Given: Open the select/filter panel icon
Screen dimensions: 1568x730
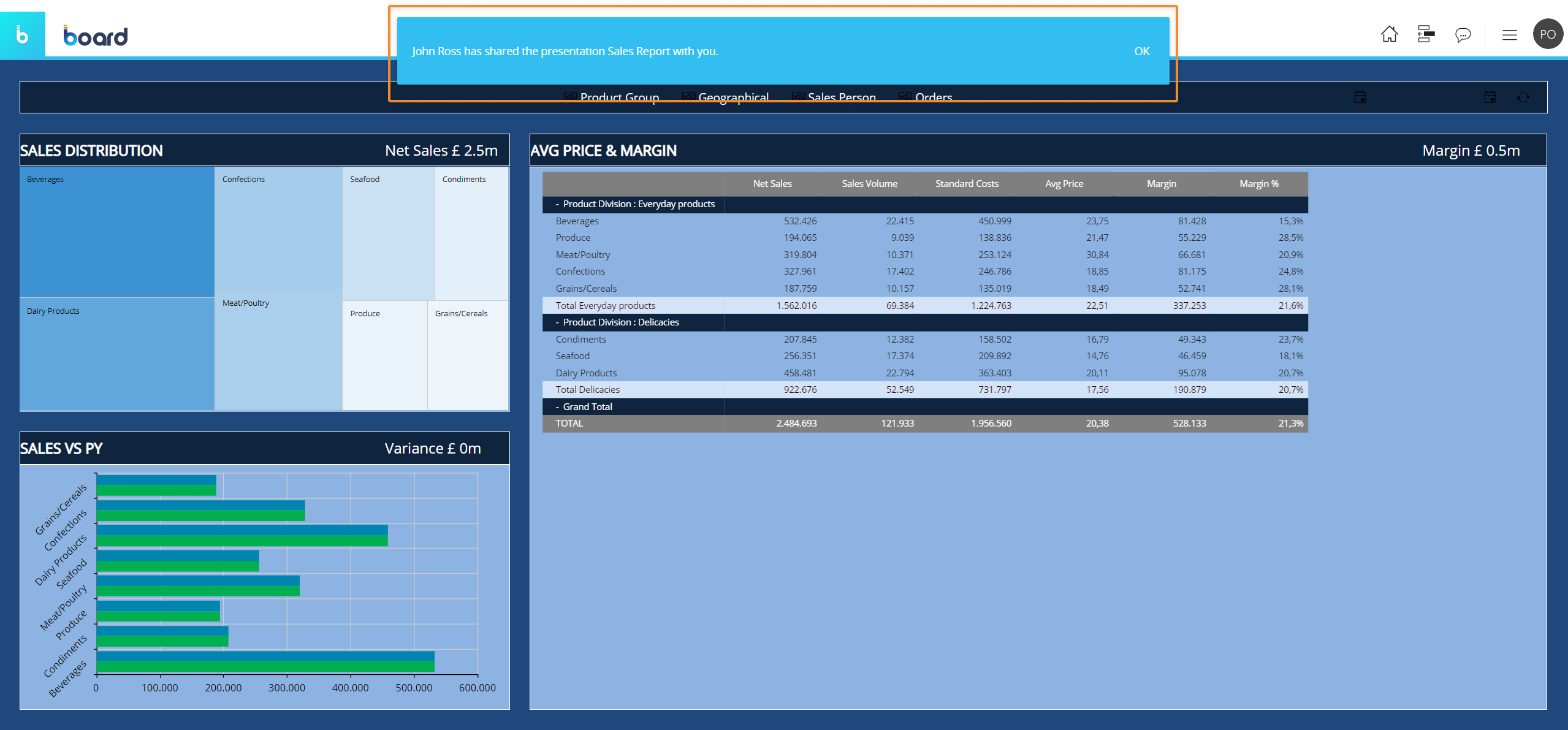Looking at the screenshot, I should tap(1426, 34).
